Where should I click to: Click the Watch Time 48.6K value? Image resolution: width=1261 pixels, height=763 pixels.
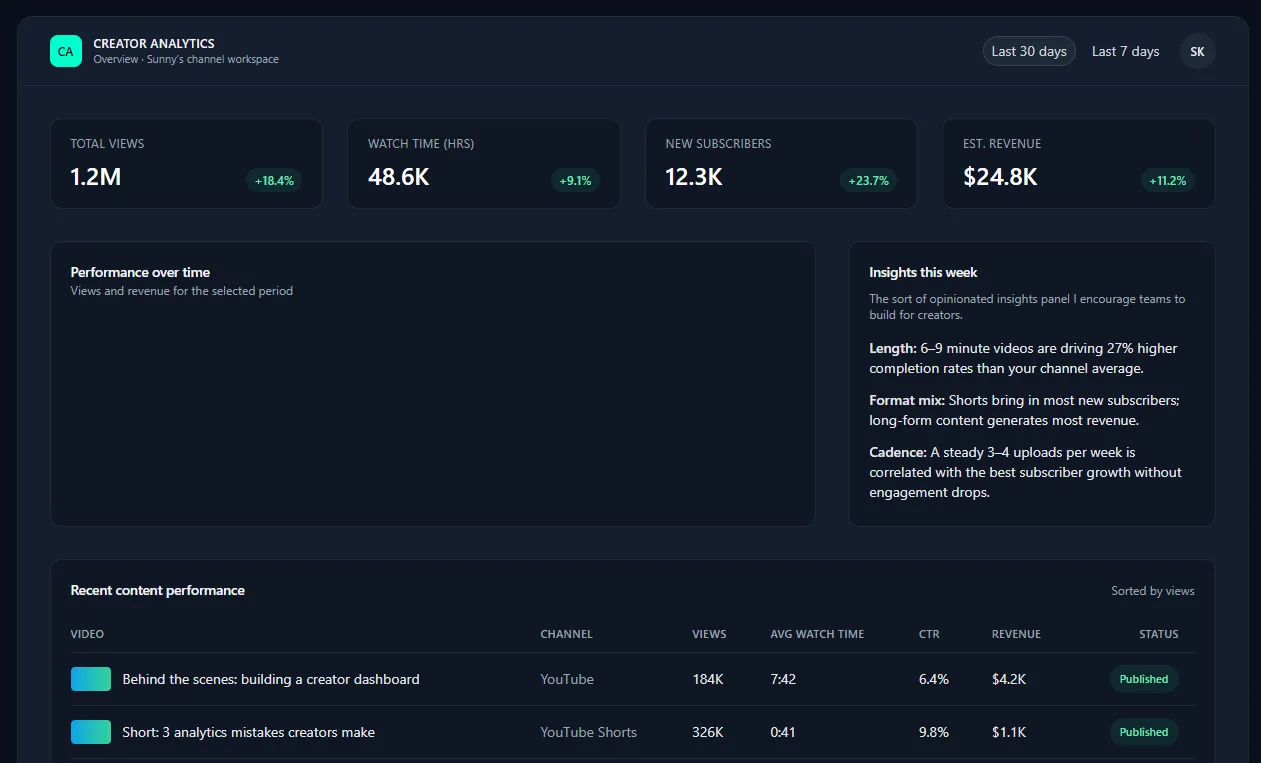399,177
